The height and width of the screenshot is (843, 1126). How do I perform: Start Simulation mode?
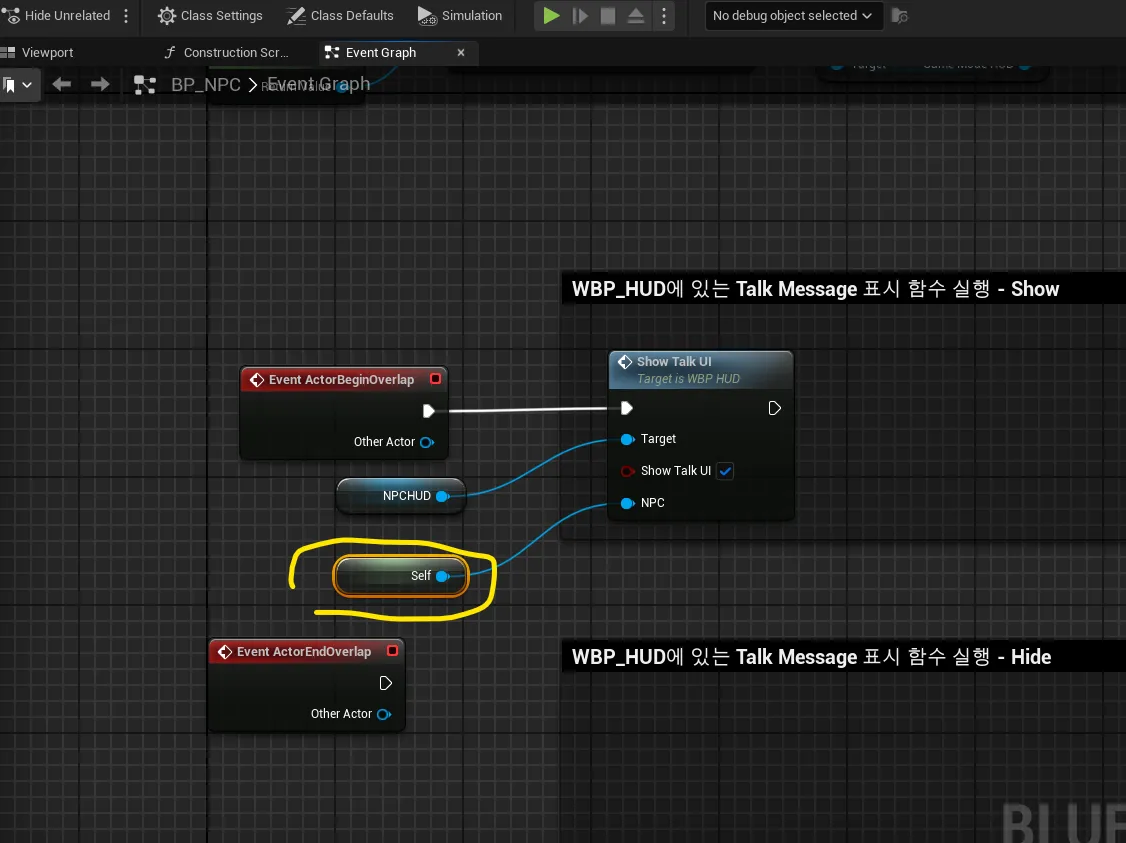coord(460,15)
